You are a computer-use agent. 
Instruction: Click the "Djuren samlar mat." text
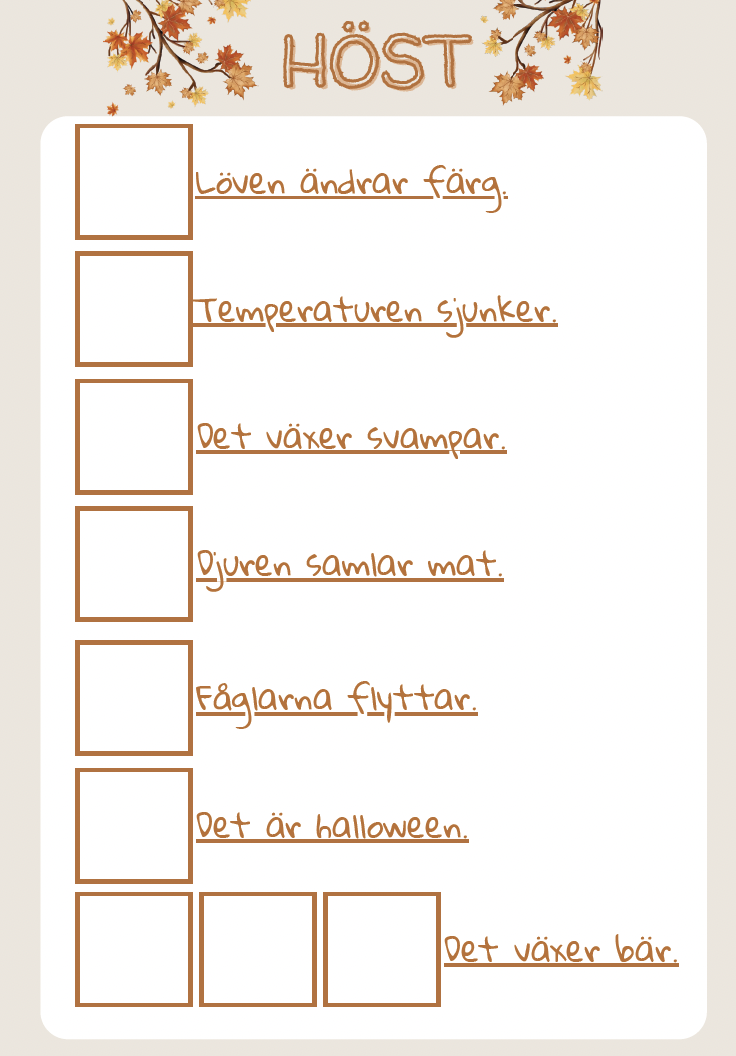350,566
